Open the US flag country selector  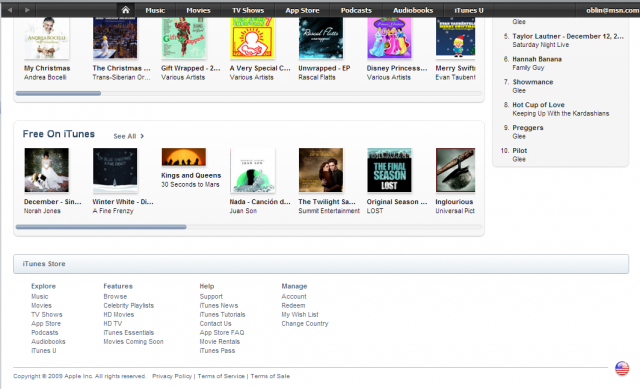coord(622,368)
